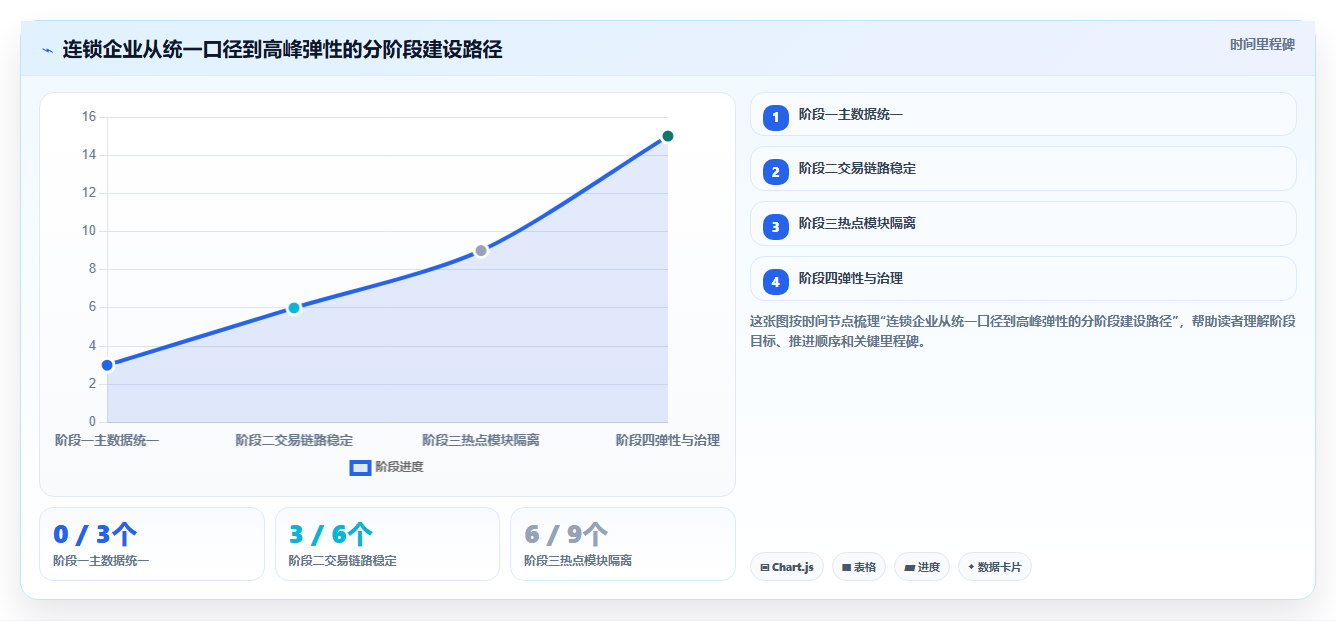The width and height of the screenshot is (1336, 621).
Task: Click the 数据卡片 tag
Action: 995,567
